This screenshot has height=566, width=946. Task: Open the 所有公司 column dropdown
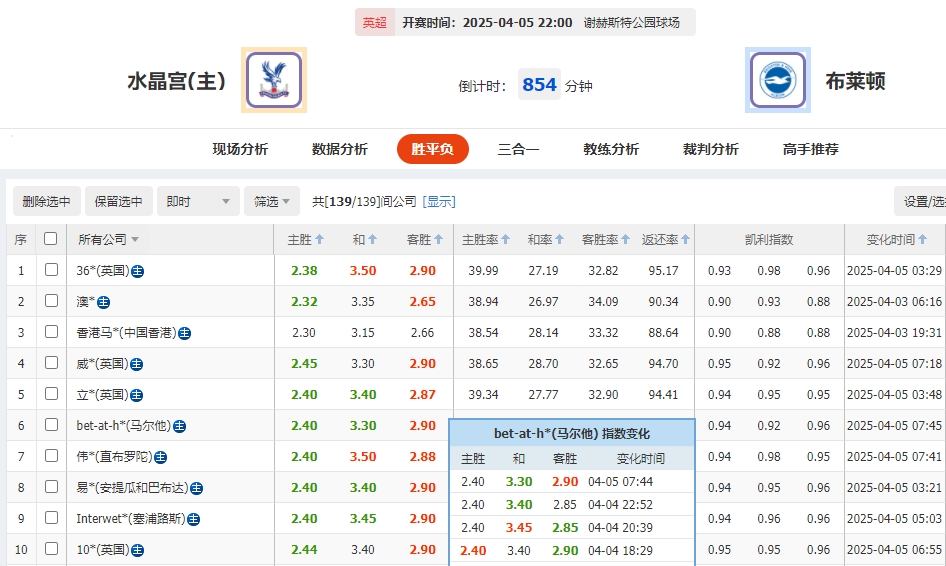[x=109, y=240]
